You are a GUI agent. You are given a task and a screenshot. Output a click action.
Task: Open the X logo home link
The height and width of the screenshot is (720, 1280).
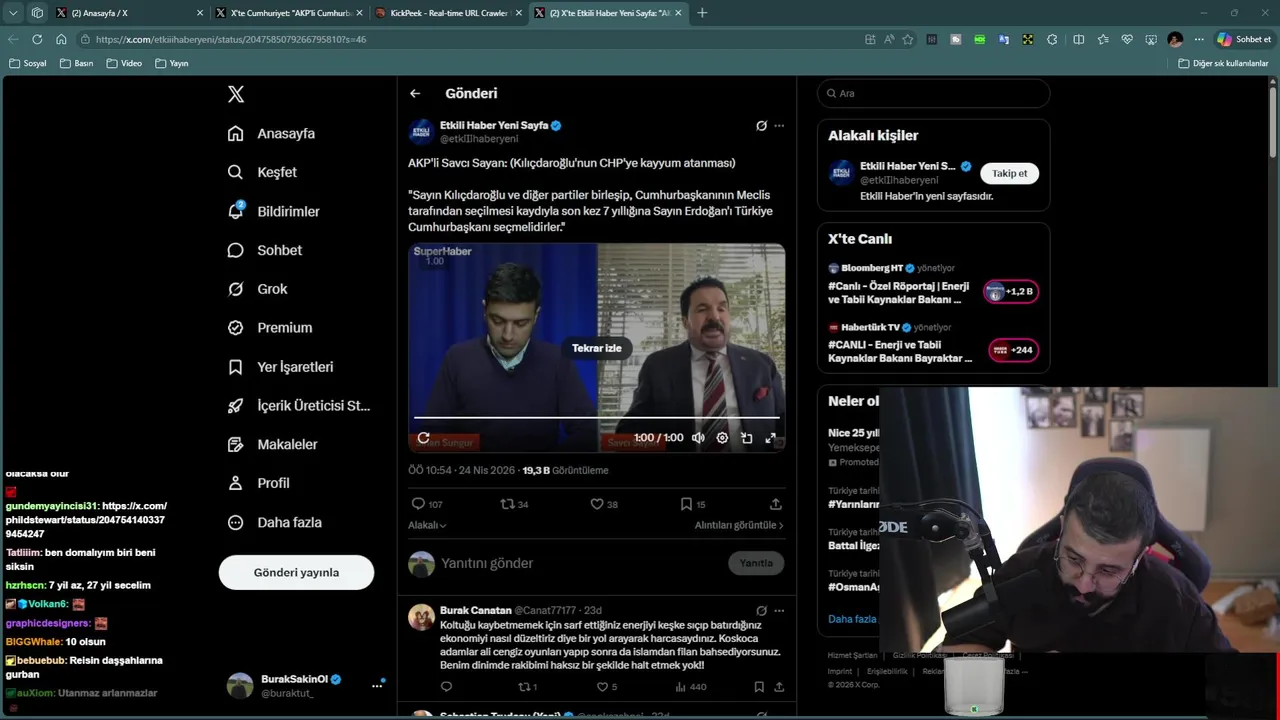pyautogui.click(x=236, y=94)
